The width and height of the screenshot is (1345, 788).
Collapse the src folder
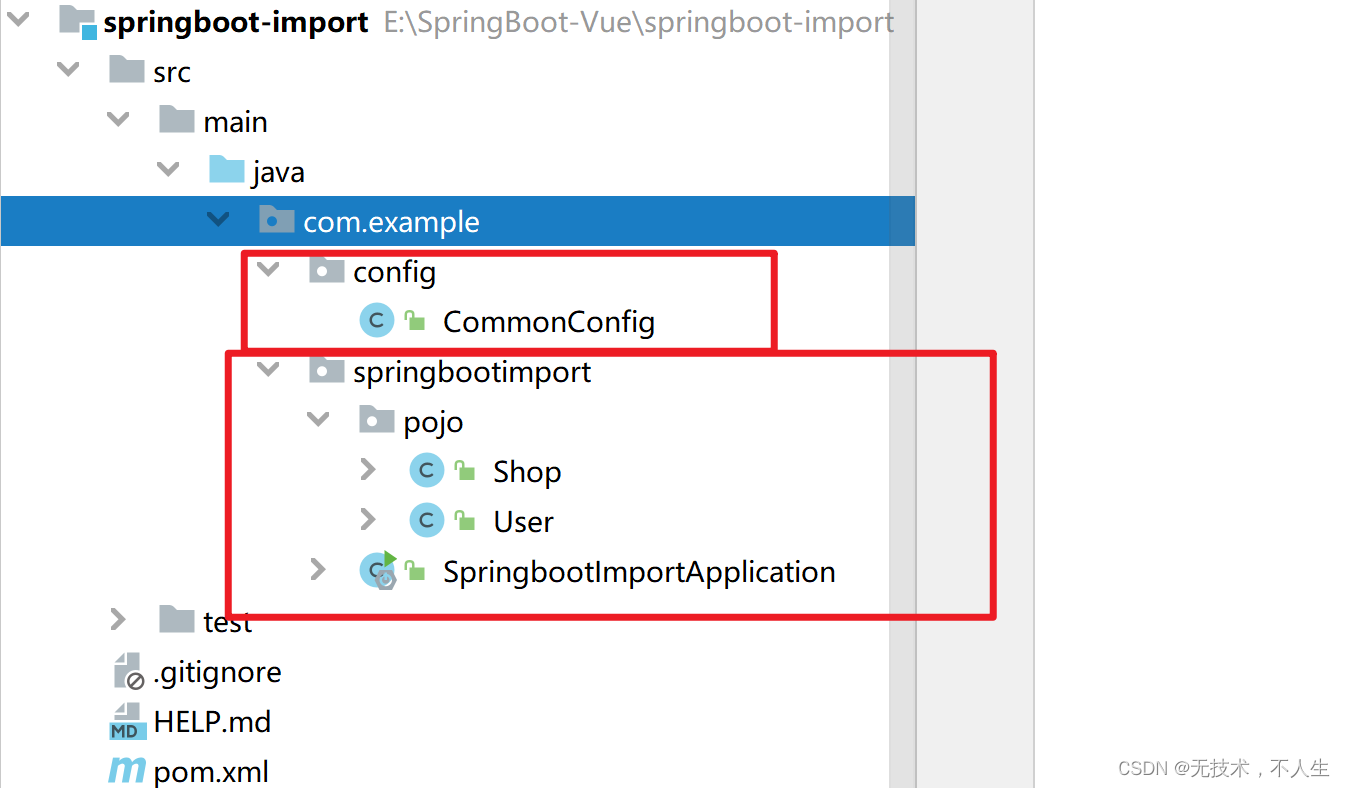pos(68,70)
